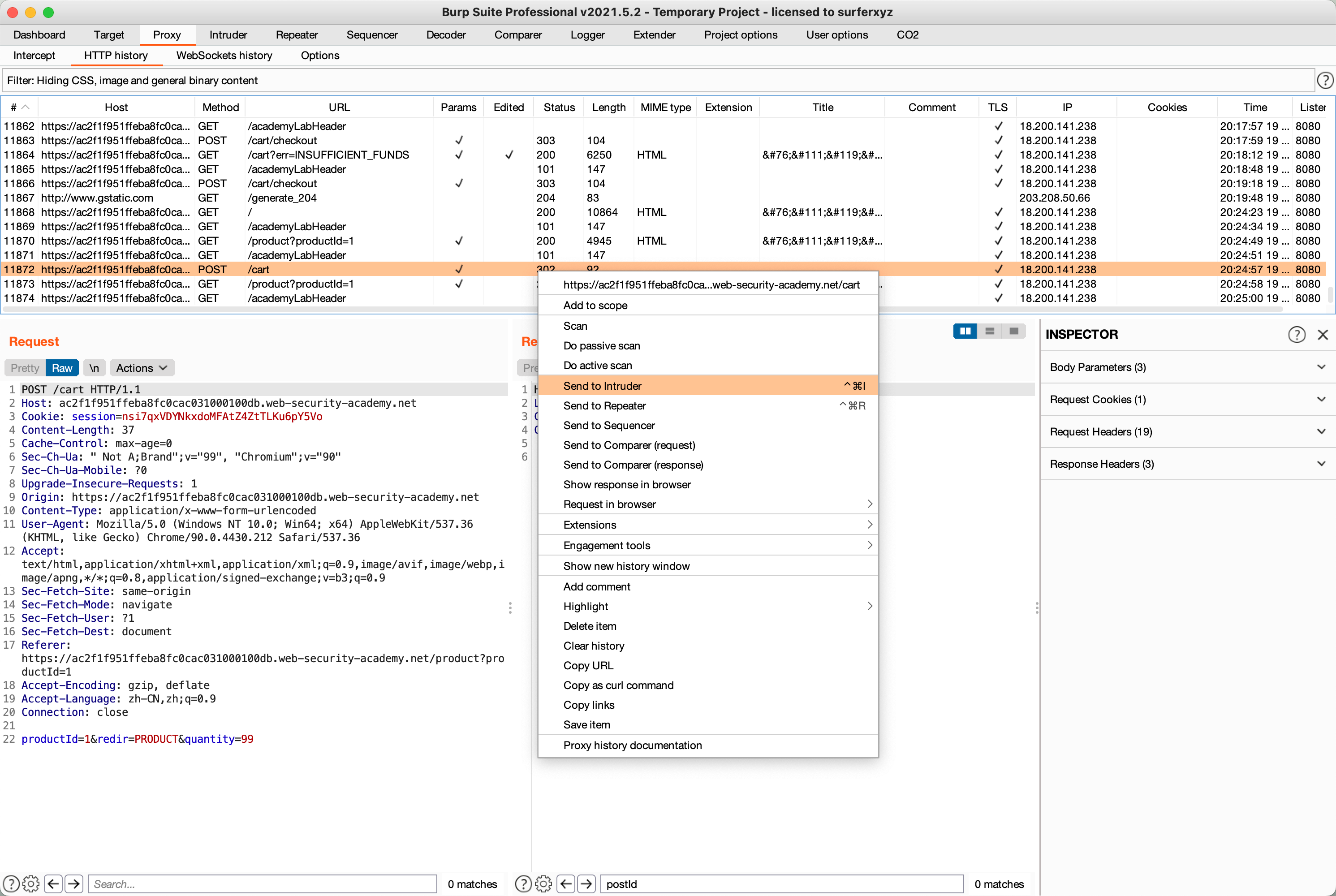Screen dimensions: 1336x896
Task: Select the side-by-side split layout icon
Action: click(x=965, y=331)
